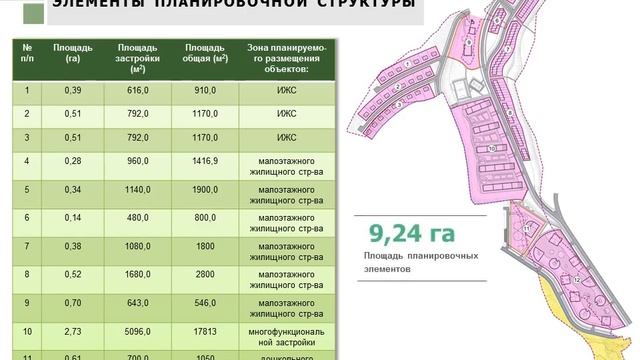The height and width of the screenshot is (360, 640).
Task: Click 'малоэтажного жилищного стр-ва' in row 9
Action: point(287,309)
